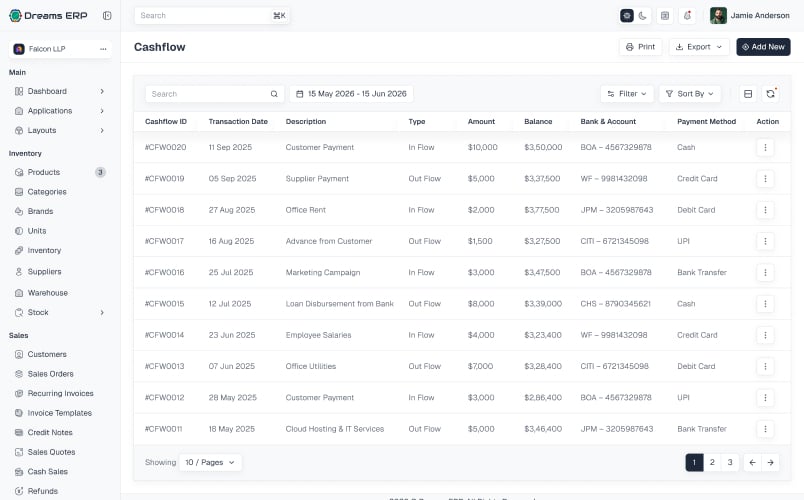Go to the next page arrow
Image resolution: width=804 pixels, height=500 pixels.
click(x=770, y=462)
